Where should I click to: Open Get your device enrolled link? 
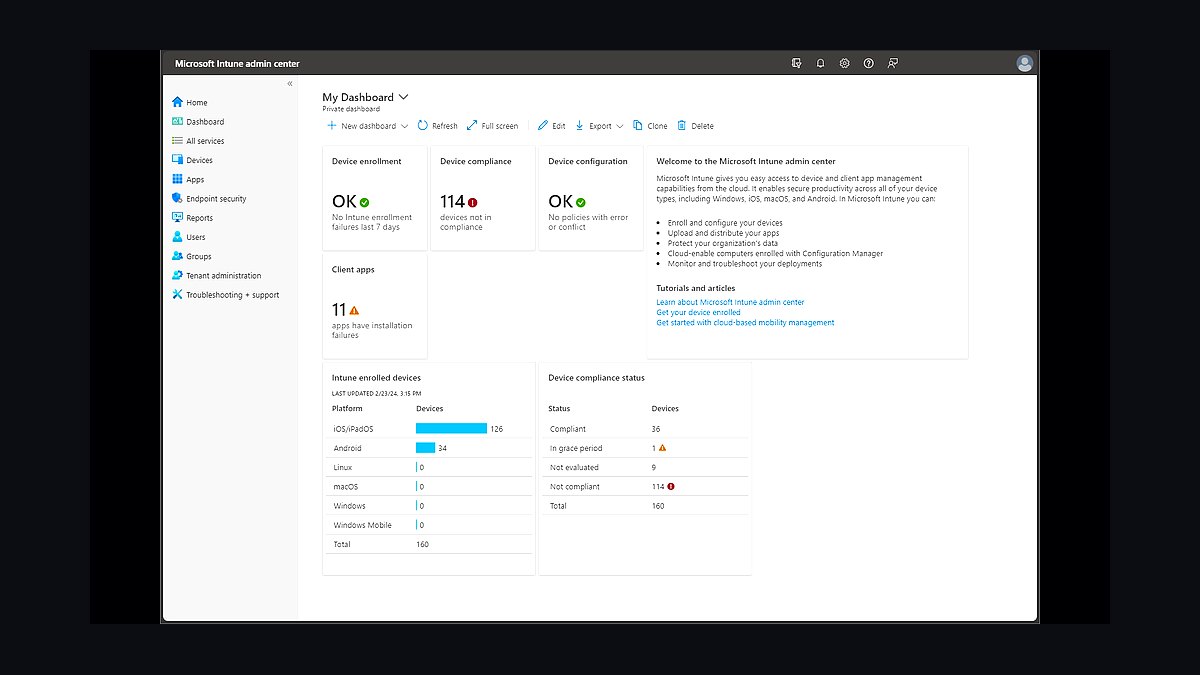pos(698,312)
